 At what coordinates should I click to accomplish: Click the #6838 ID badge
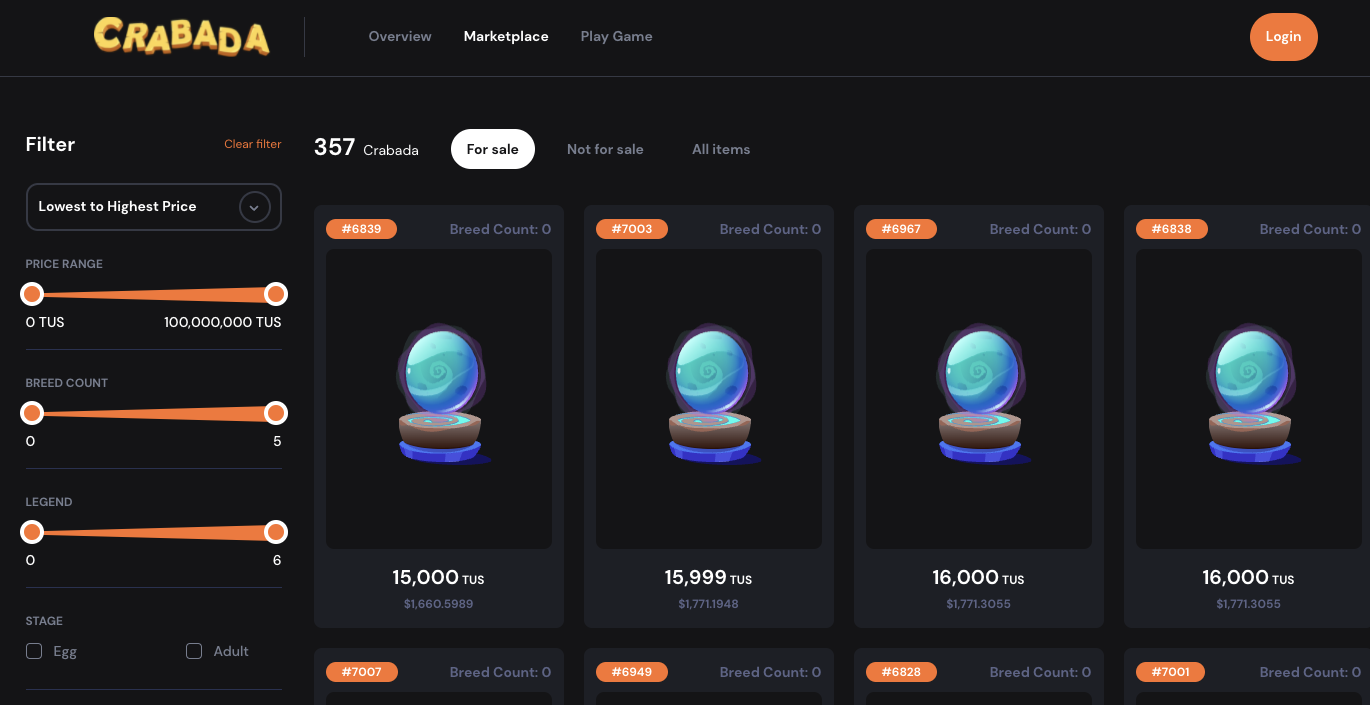click(x=1172, y=229)
